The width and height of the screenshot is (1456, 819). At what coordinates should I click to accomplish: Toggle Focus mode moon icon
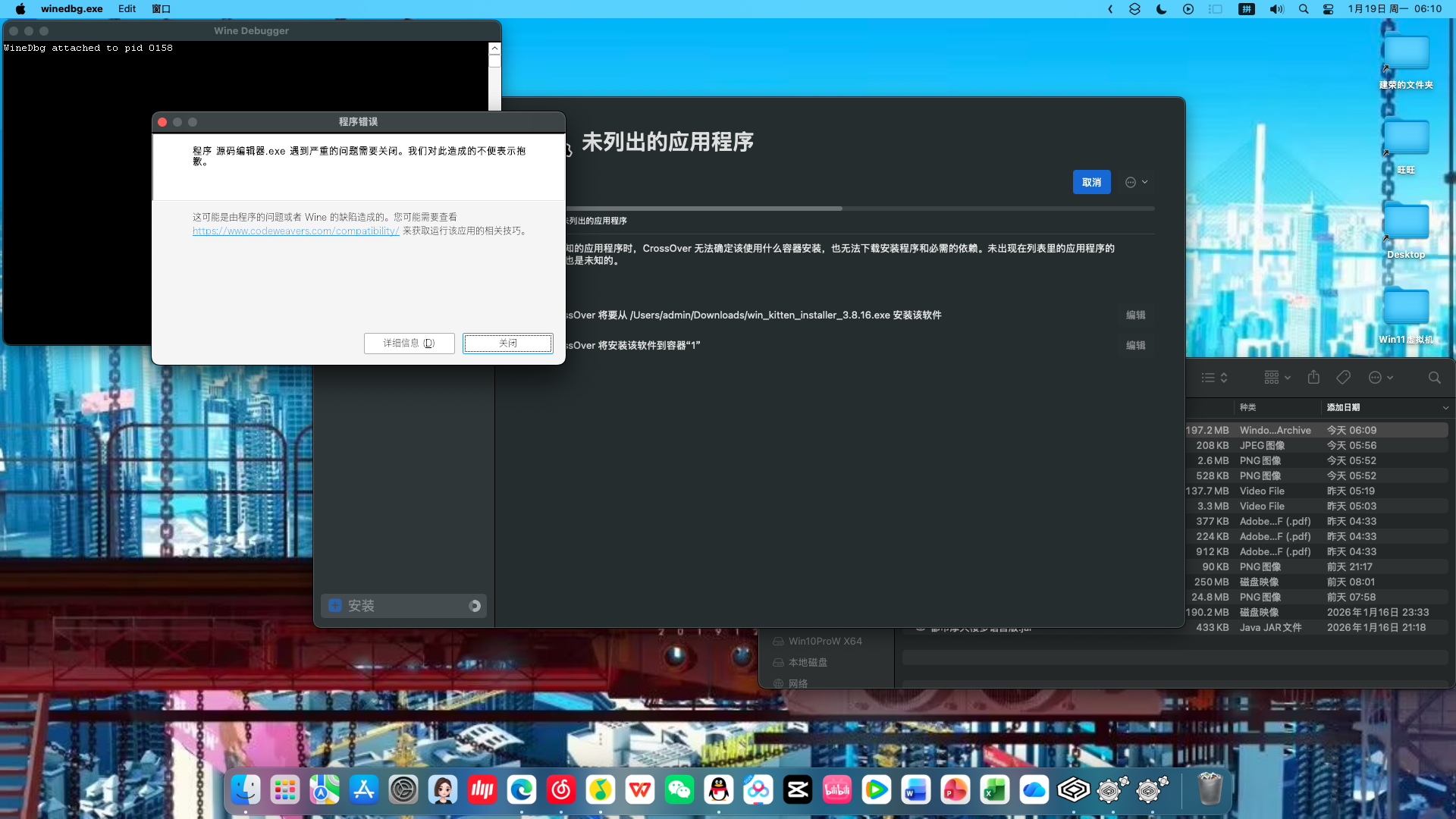tap(1161, 9)
